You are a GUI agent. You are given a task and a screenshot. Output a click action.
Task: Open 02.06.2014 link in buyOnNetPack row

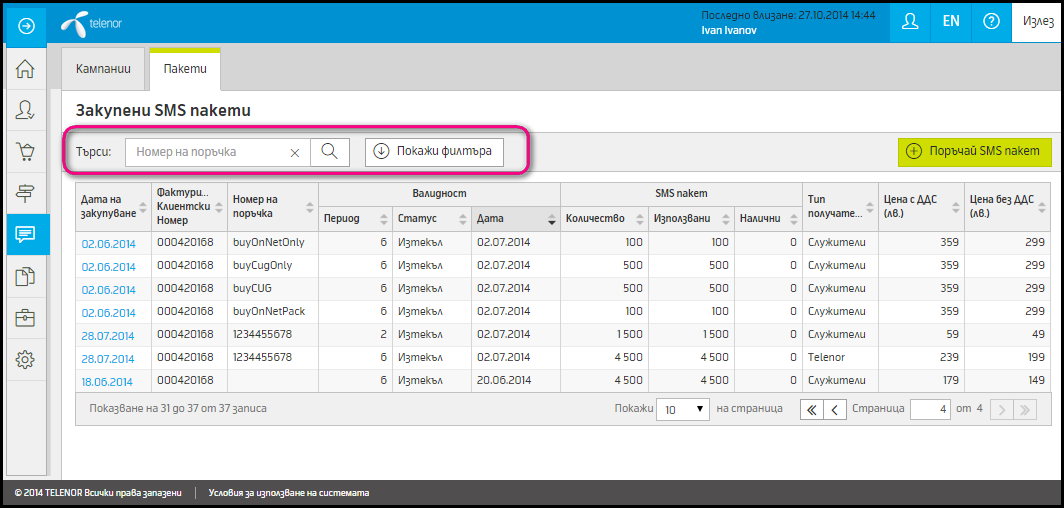point(109,313)
